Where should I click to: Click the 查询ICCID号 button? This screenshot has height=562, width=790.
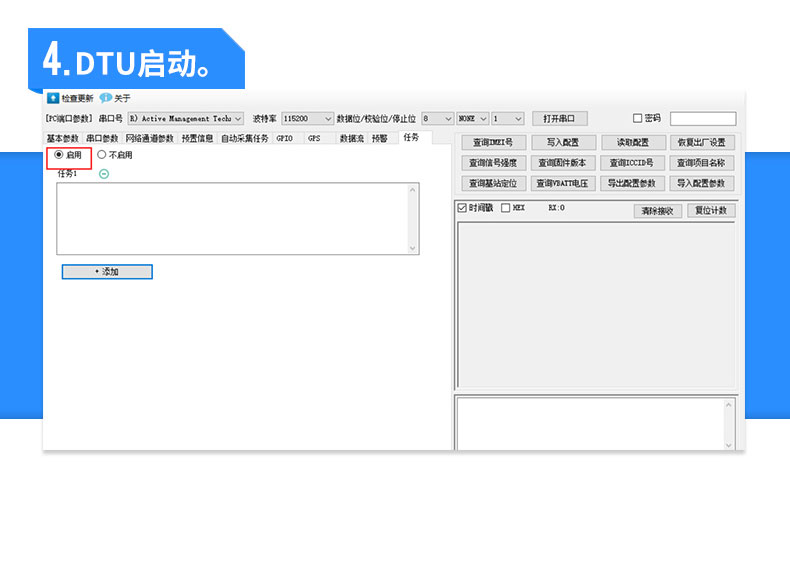click(x=632, y=163)
